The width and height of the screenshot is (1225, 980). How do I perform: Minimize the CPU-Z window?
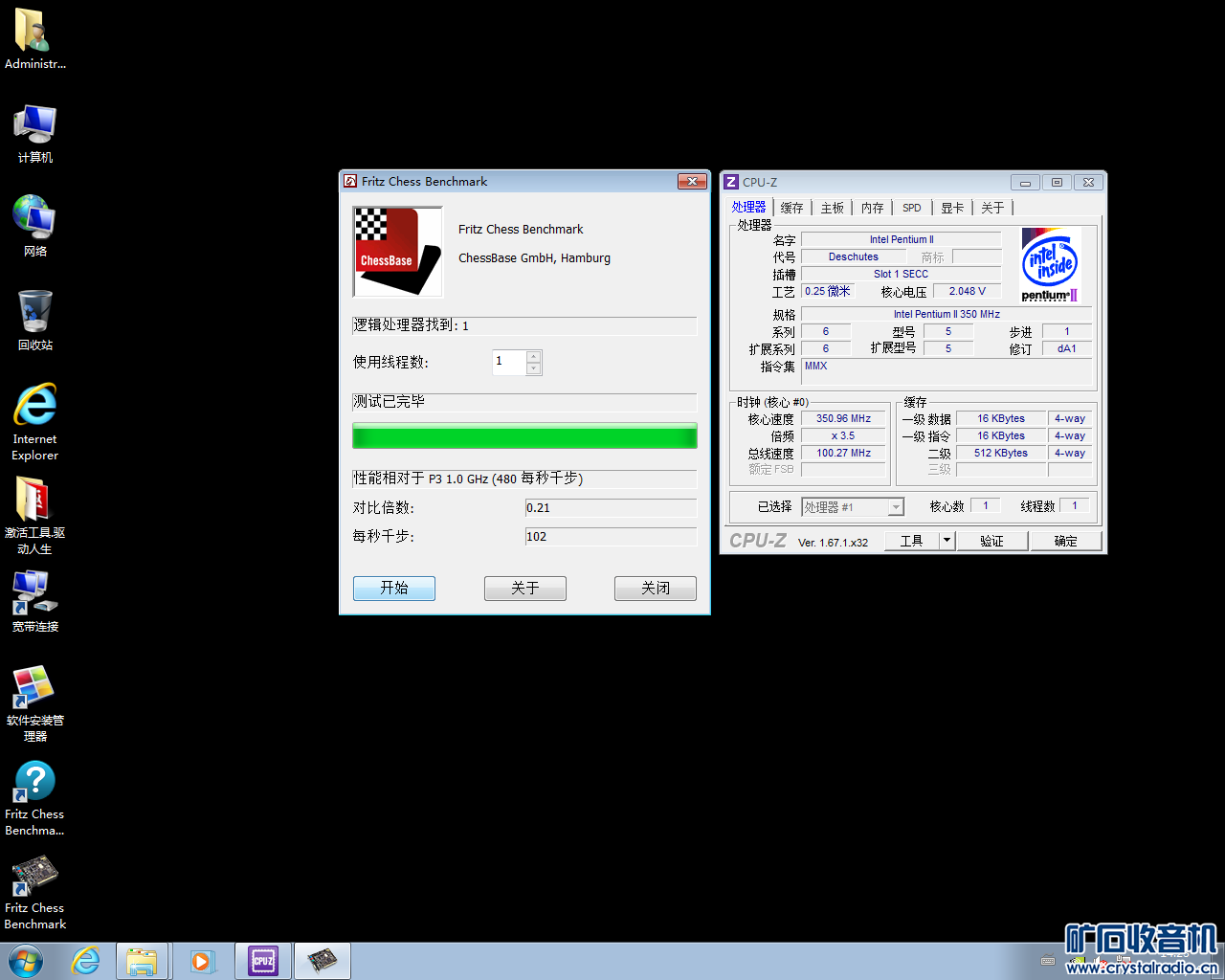pyautogui.click(x=1025, y=182)
